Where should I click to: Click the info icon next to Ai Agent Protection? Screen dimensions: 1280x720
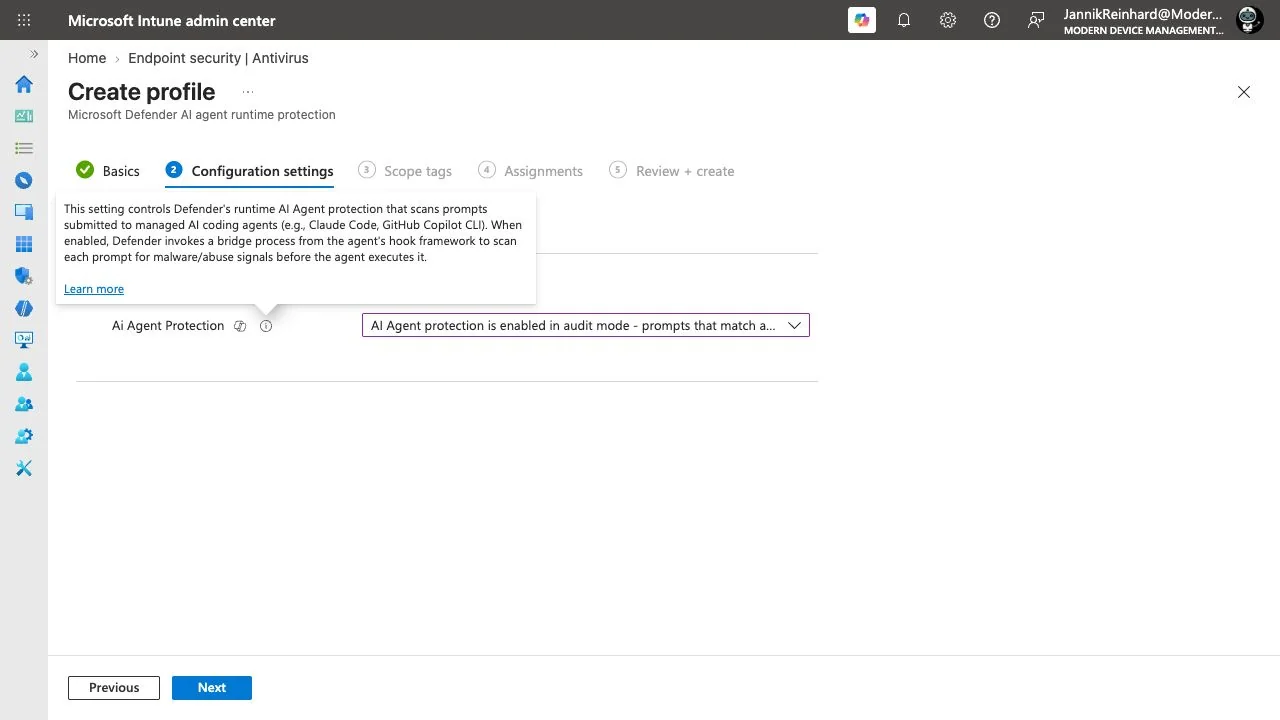pos(266,326)
